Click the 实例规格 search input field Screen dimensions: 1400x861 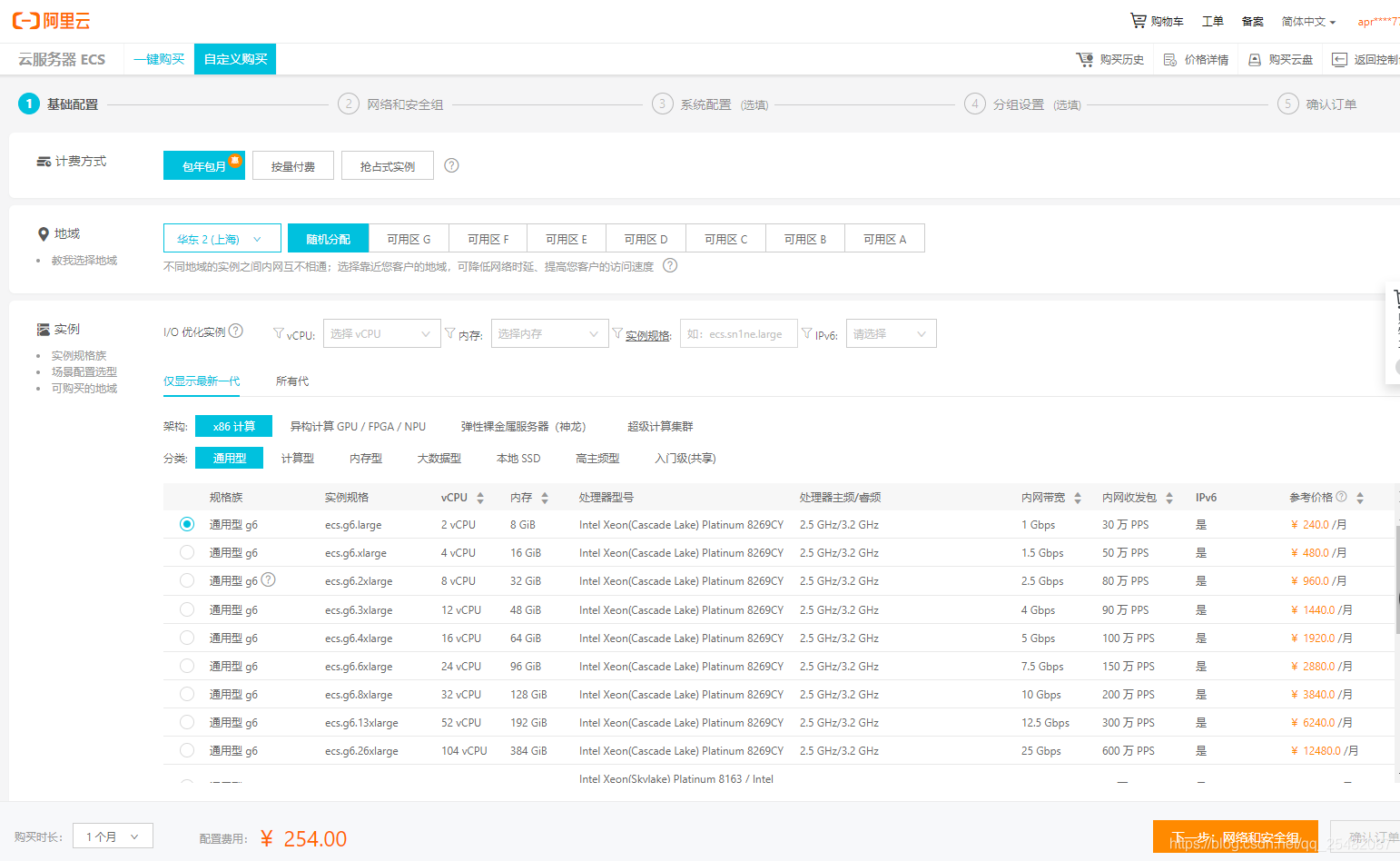pyautogui.click(x=738, y=333)
